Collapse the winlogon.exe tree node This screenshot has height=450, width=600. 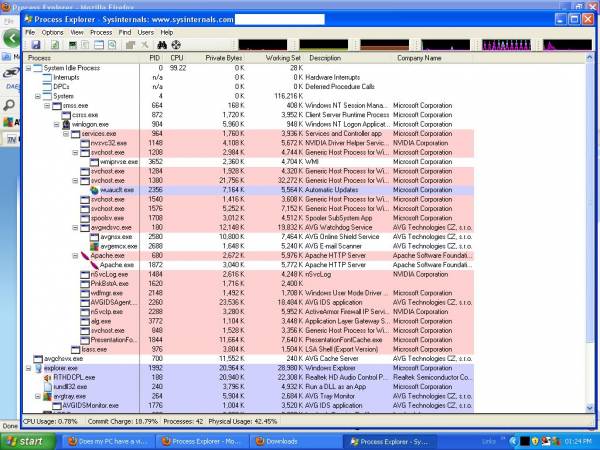[56, 124]
